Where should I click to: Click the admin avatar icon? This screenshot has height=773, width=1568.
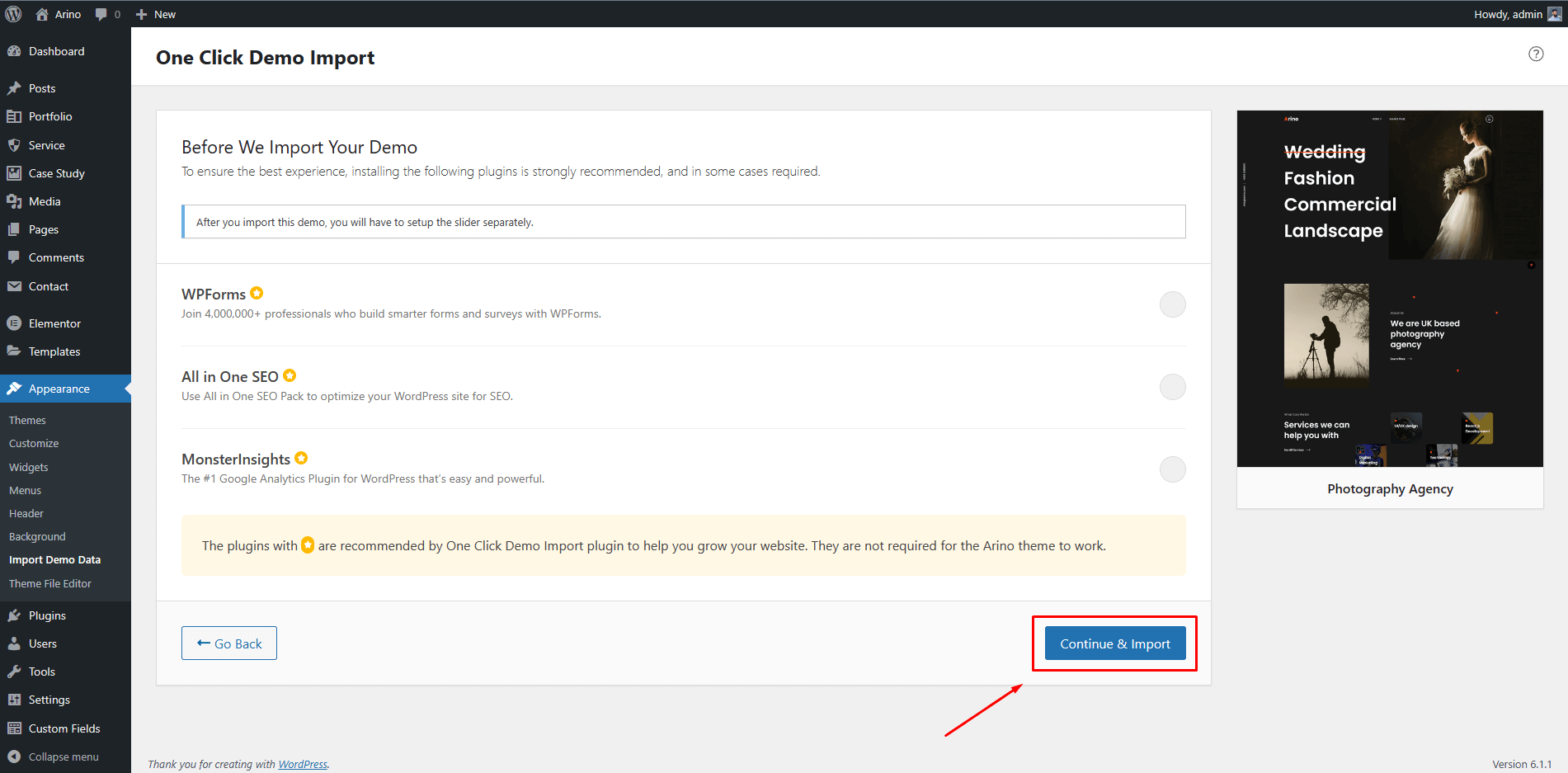point(1555,14)
